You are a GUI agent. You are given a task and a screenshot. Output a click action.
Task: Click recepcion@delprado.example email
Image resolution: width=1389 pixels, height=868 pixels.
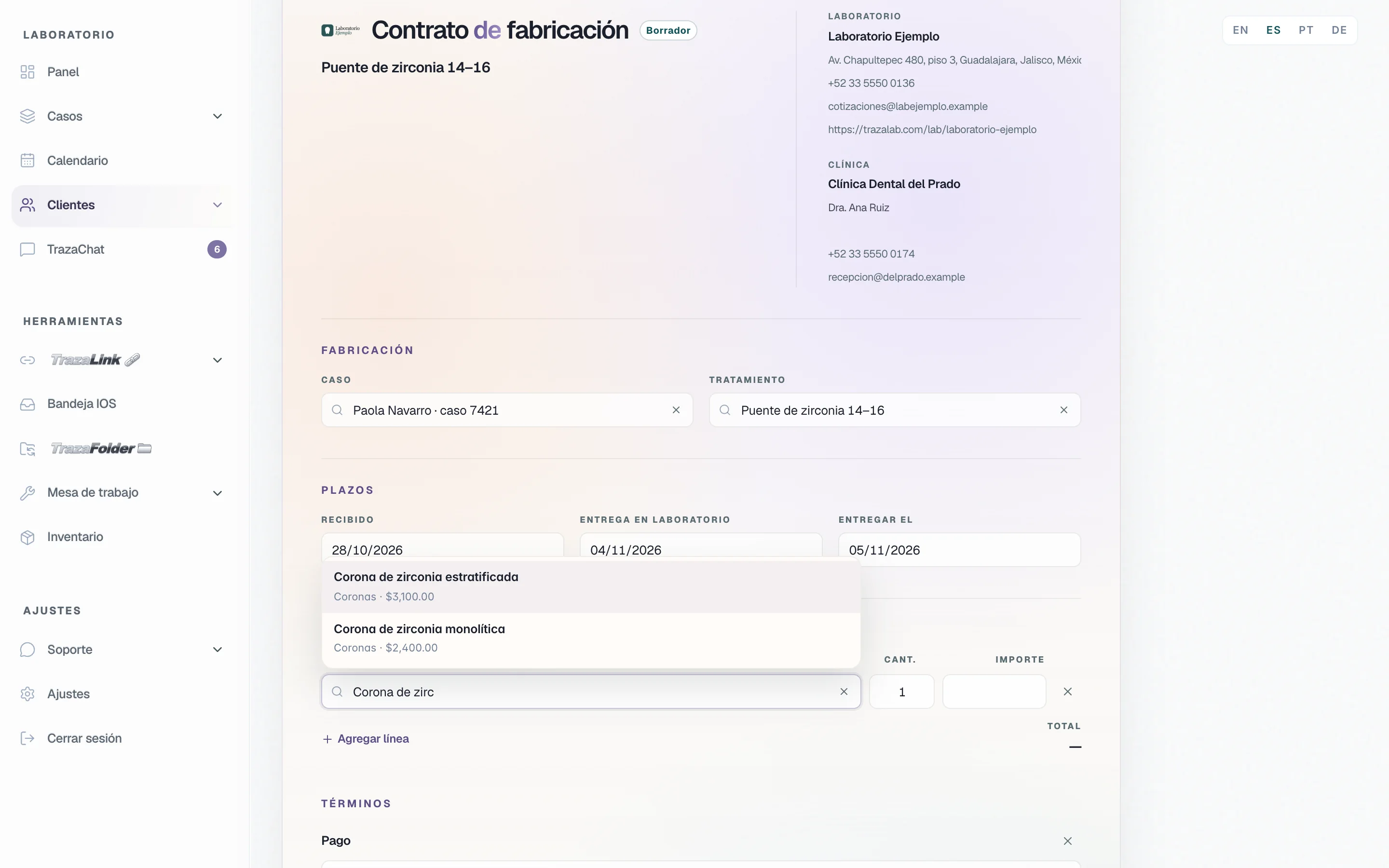point(896,277)
